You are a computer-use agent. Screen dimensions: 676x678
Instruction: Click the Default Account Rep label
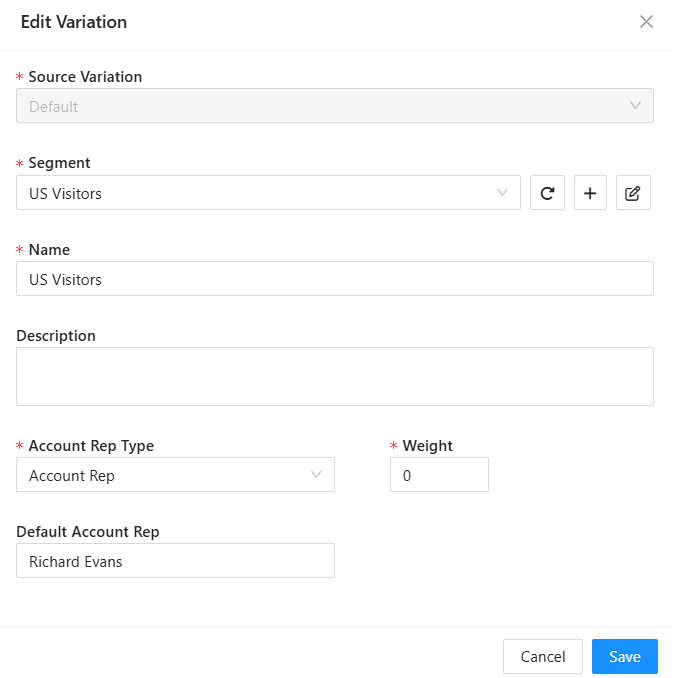coord(88,532)
